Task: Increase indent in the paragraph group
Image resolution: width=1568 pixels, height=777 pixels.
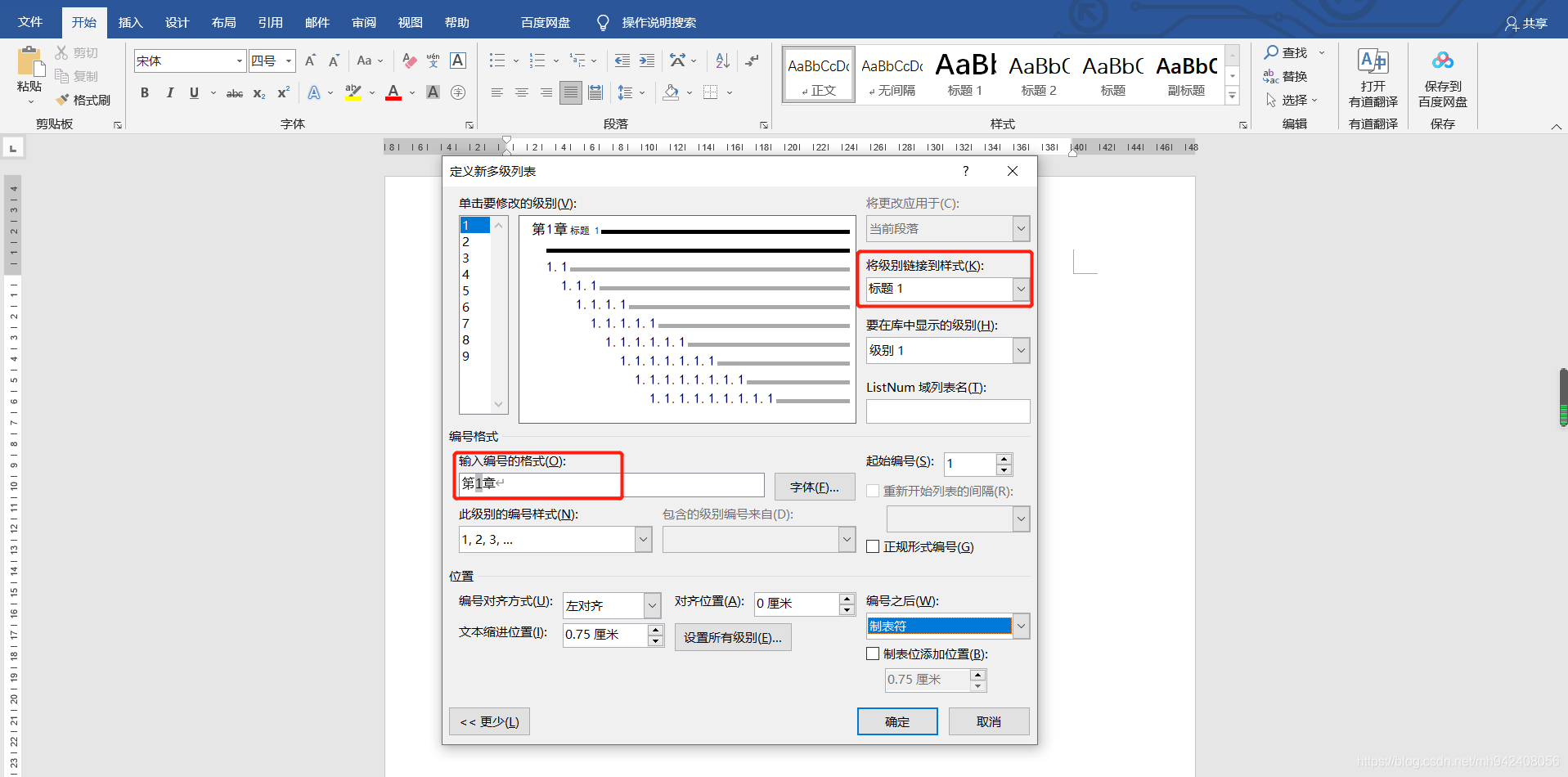Action: point(647,61)
